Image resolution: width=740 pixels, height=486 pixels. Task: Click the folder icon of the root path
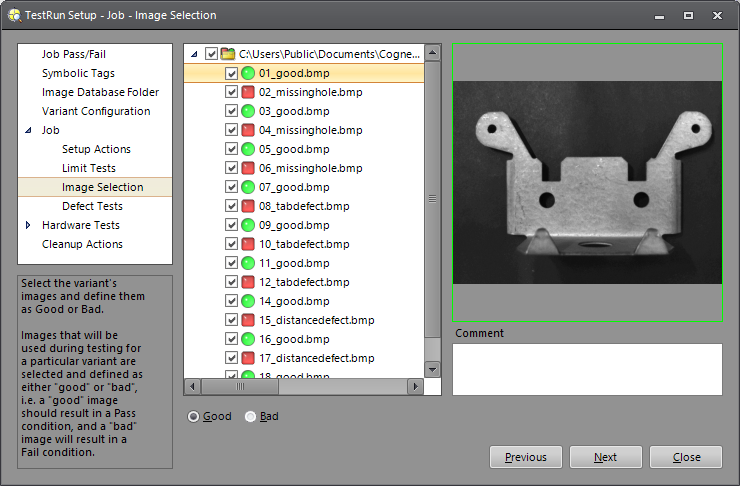pos(227,54)
